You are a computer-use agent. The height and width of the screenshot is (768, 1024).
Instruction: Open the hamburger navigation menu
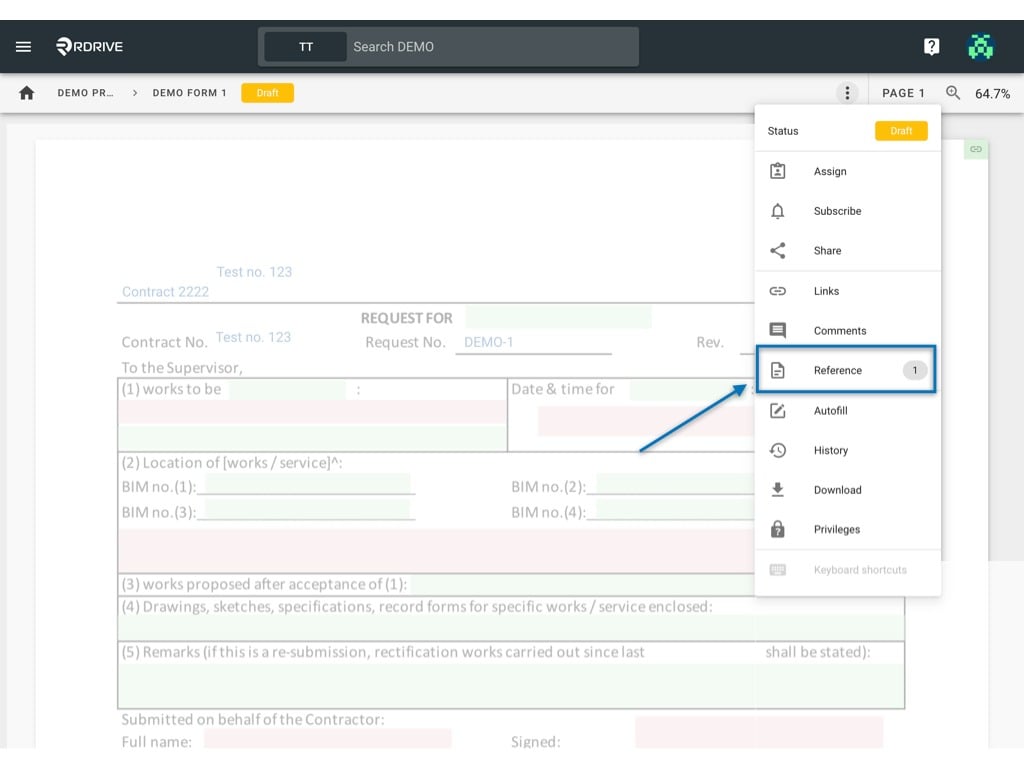pyautogui.click(x=24, y=46)
